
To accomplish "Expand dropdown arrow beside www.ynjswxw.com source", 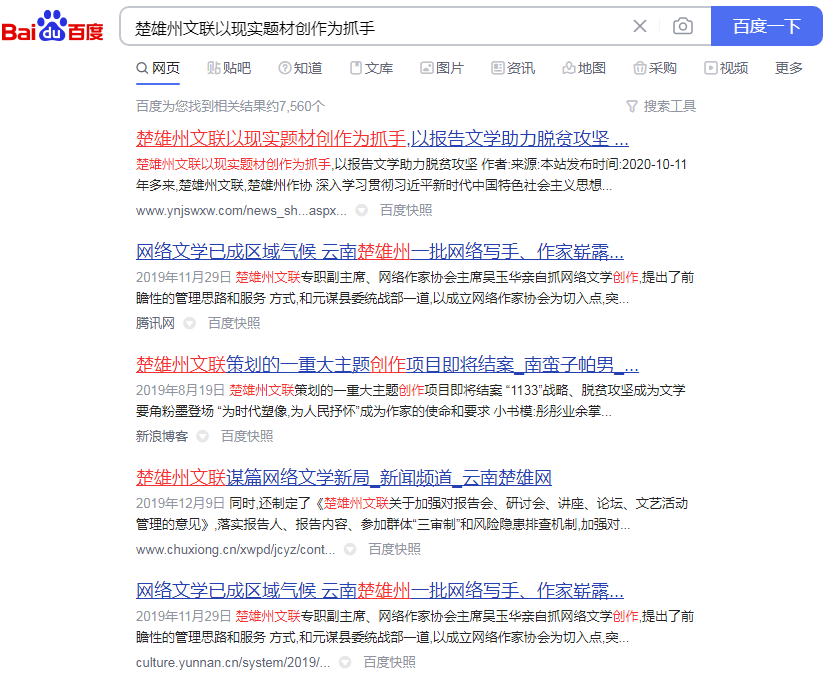I will point(362,211).
